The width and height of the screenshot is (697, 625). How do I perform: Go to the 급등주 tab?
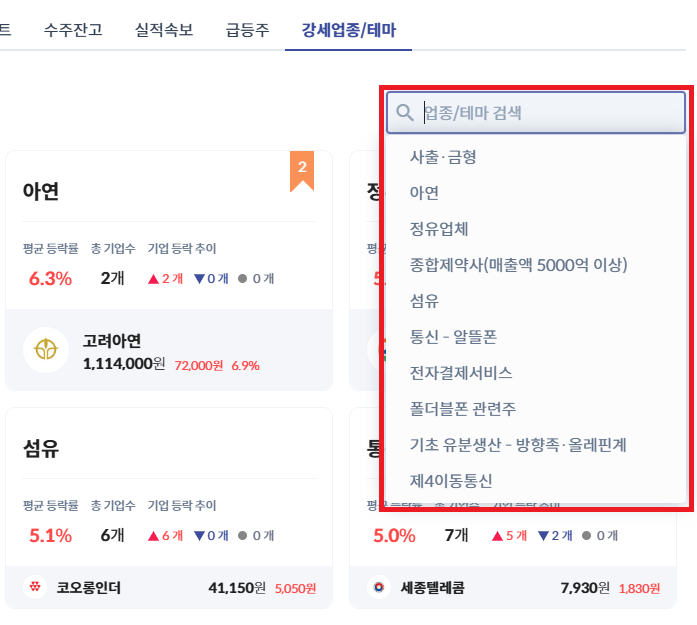point(247,29)
